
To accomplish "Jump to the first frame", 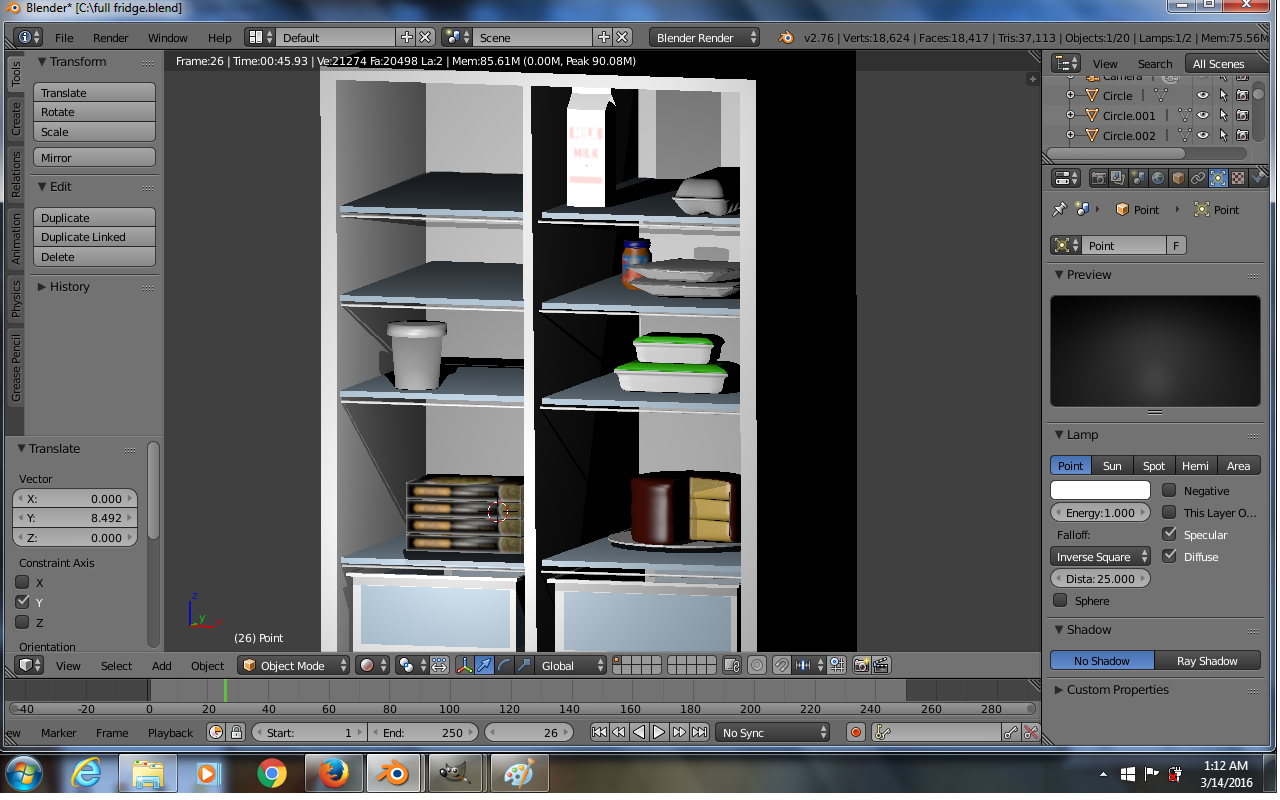I will coord(599,733).
